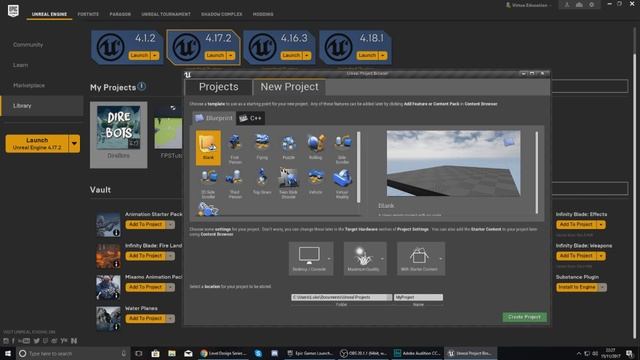Add Infinity Blade: Fire Lands to project
Viewport: 640px width, 360px height.
tap(146, 256)
